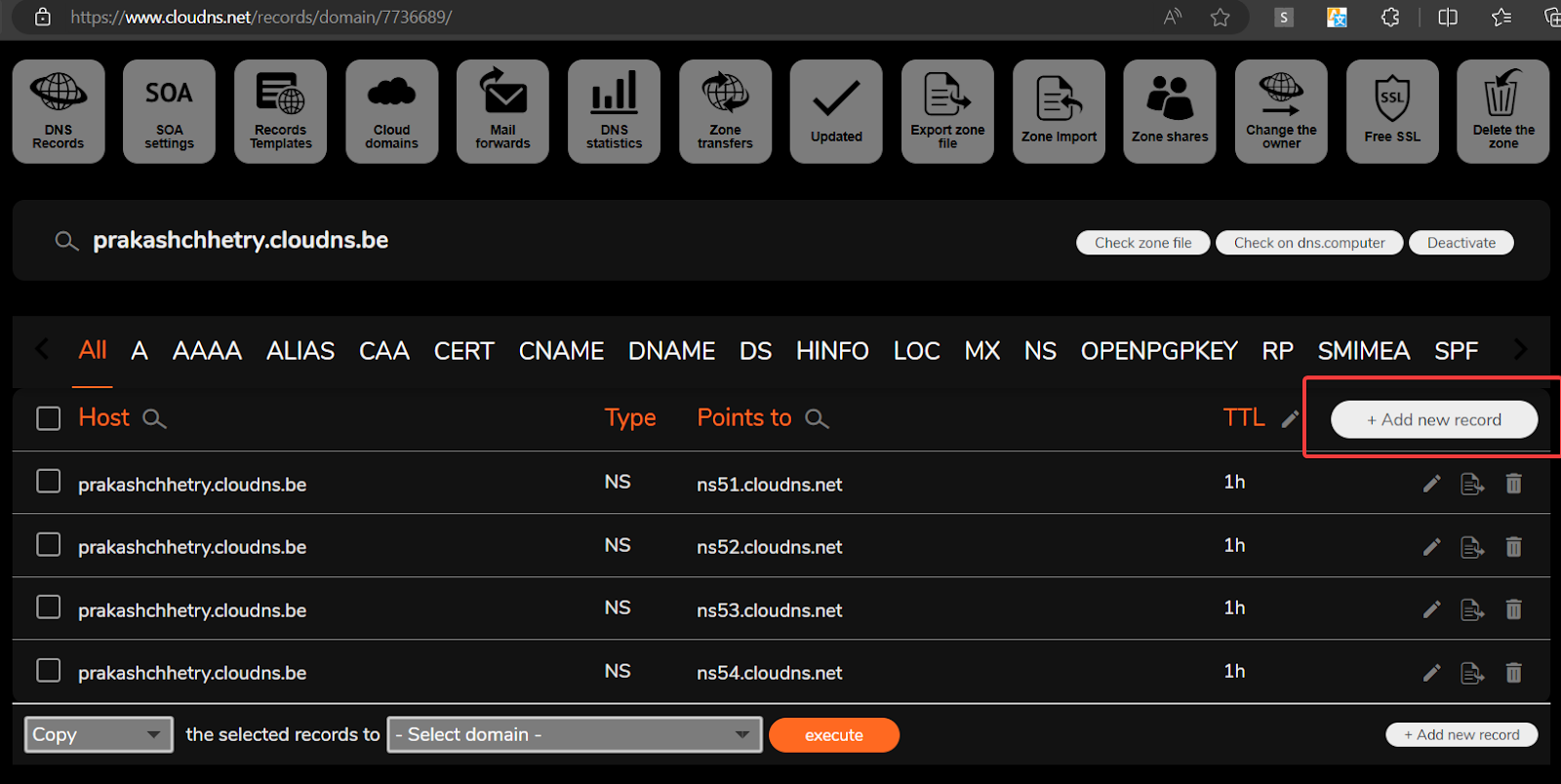The width and height of the screenshot is (1561, 784).
Task: Delete the ns52.cloudns.net record
Action: [x=1513, y=547]
